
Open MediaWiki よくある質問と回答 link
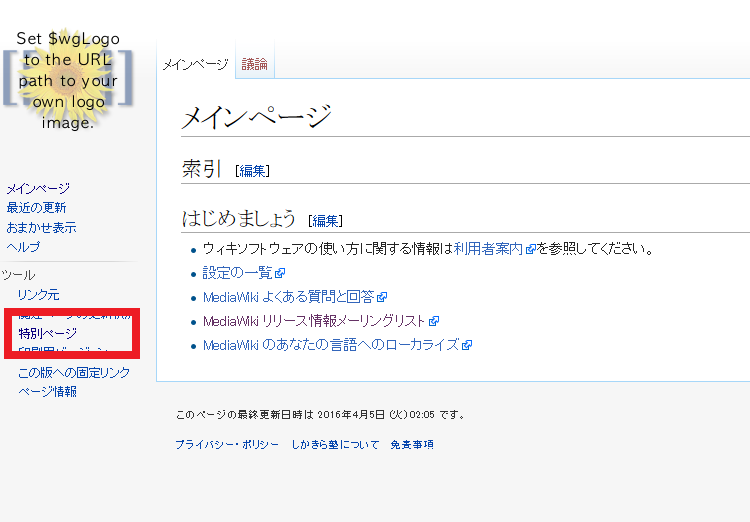[x=288, y=297]
